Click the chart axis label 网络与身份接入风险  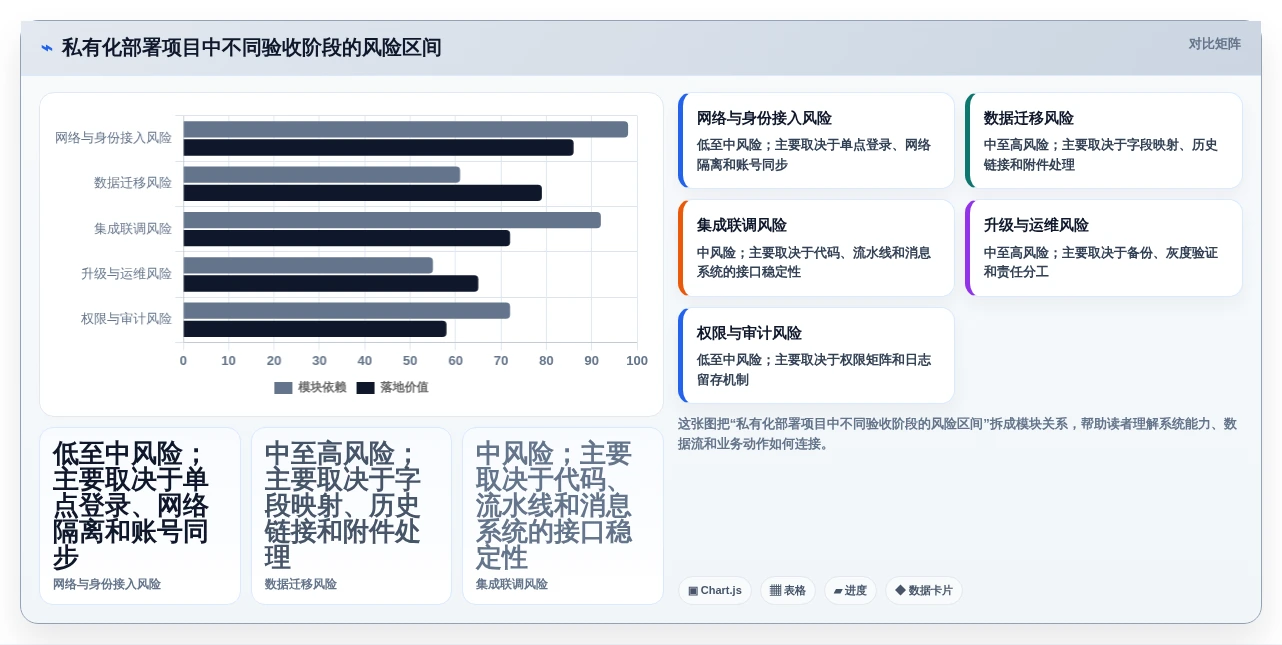[113, 138]
